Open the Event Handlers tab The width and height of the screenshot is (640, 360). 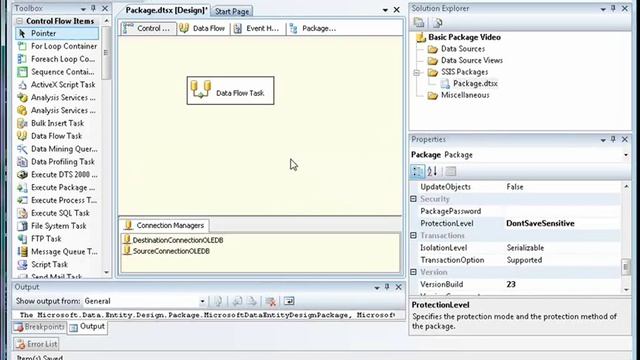(x=257, y=28)
